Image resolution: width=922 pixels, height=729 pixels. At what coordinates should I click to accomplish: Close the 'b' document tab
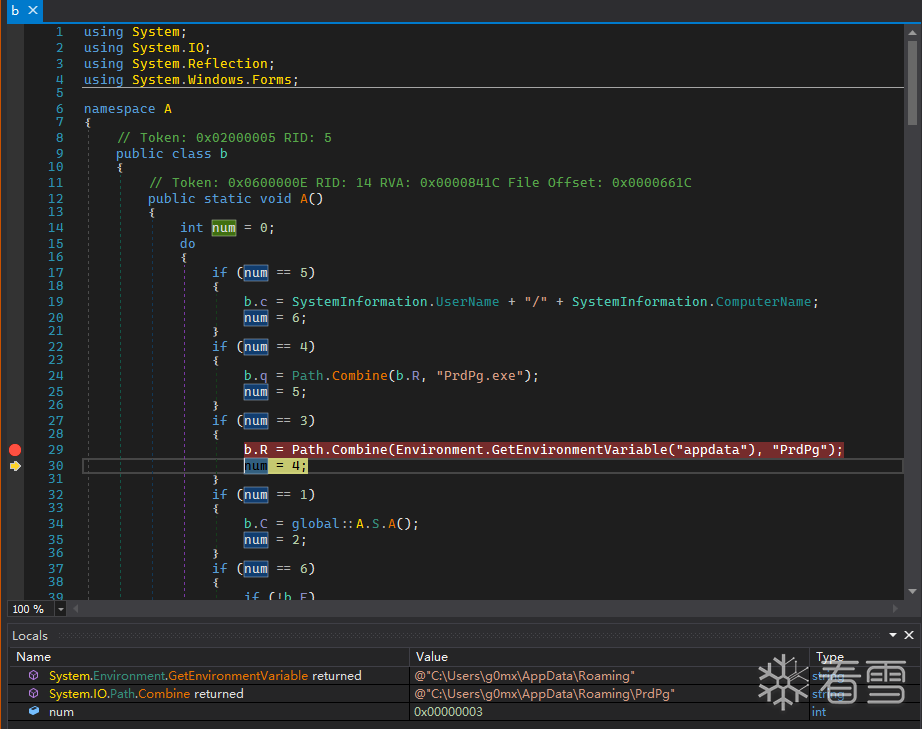click(x=34, y=11)
